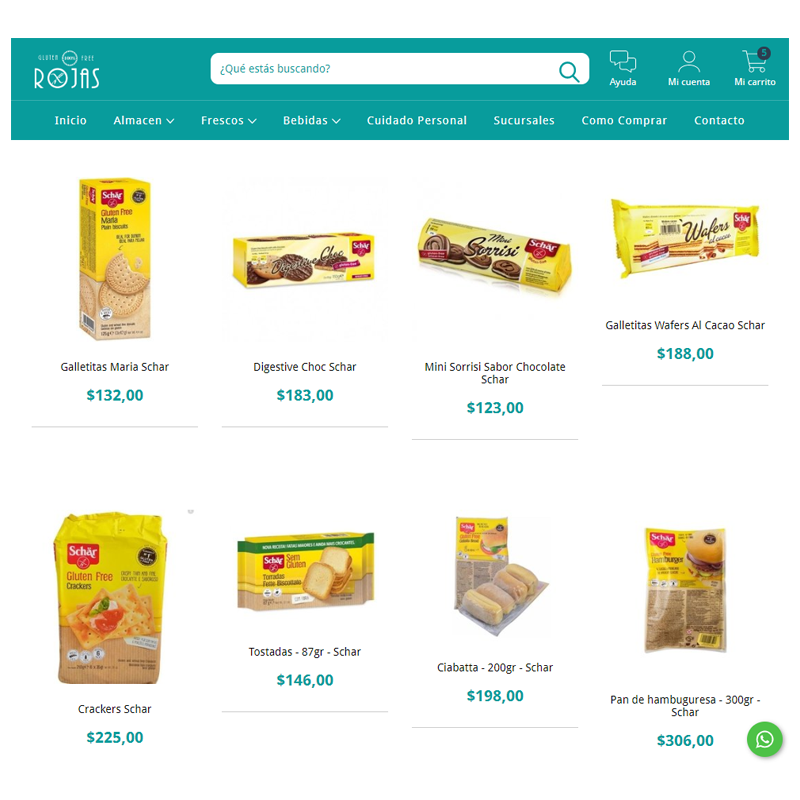
Task: Open the Galletitas Wafers Al Cacao image
Action: point(685,239)
